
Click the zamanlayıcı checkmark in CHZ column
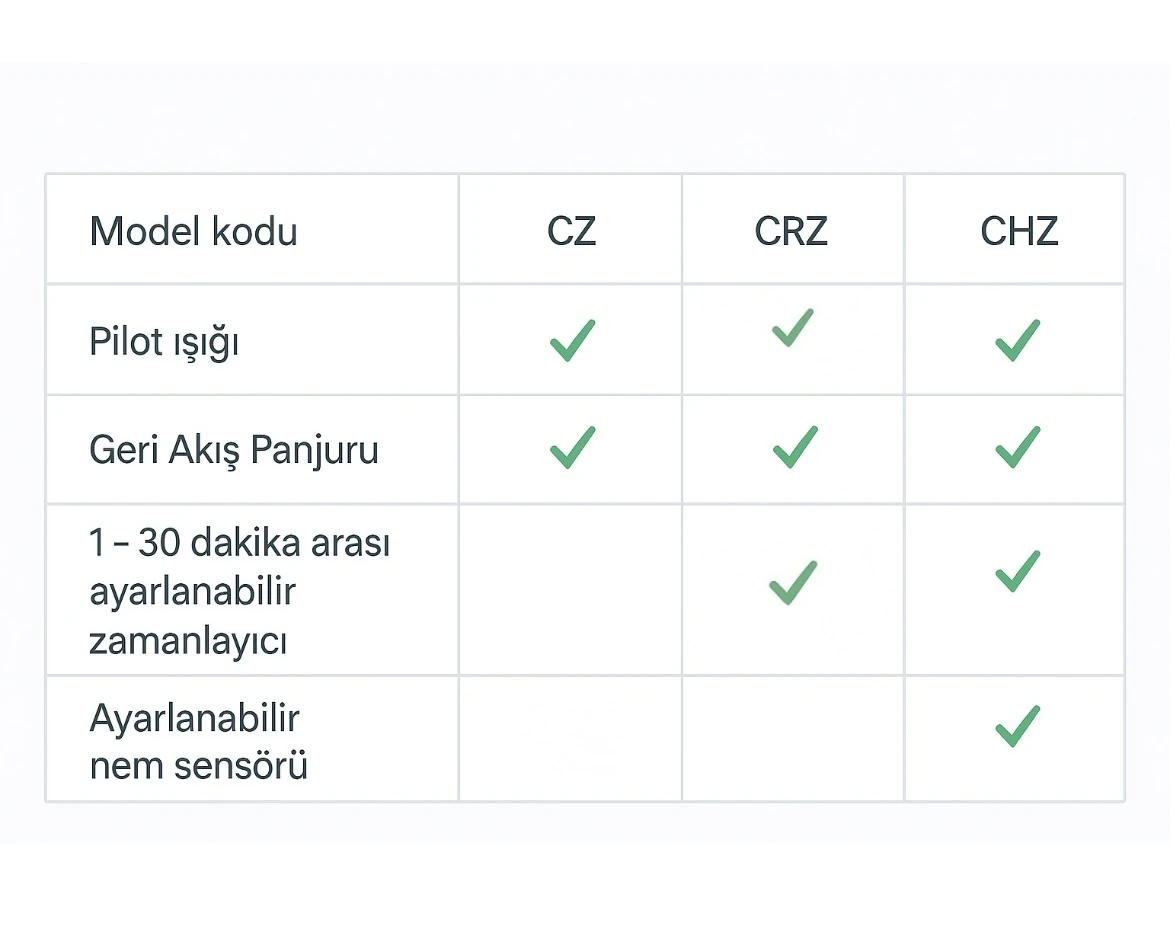pos(1017,571)
